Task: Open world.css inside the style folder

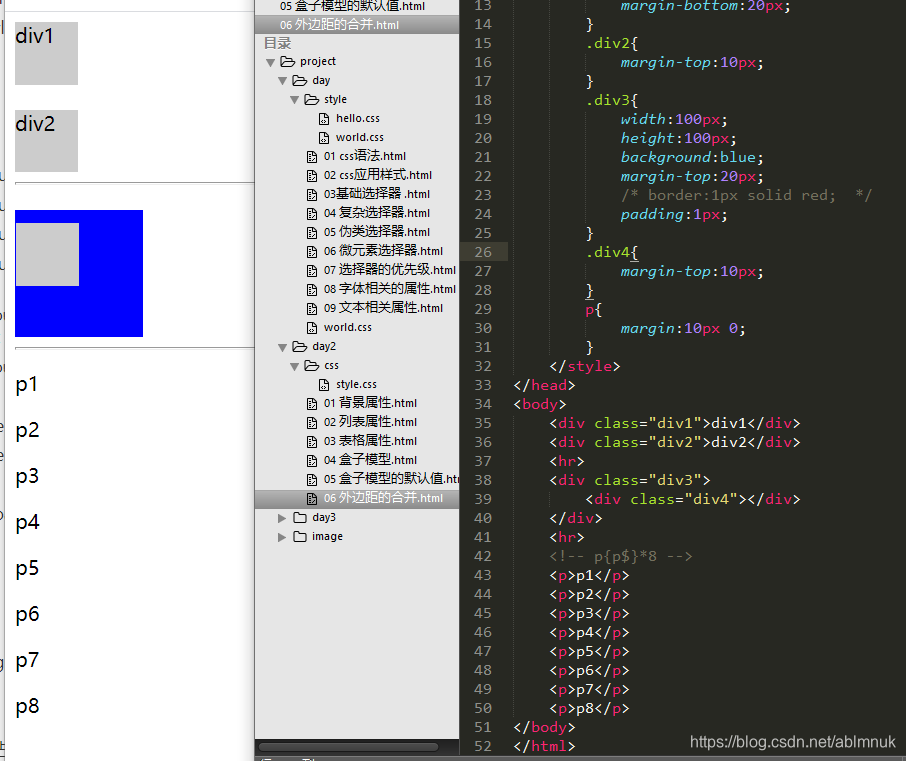Action: [x=359, y=138]
